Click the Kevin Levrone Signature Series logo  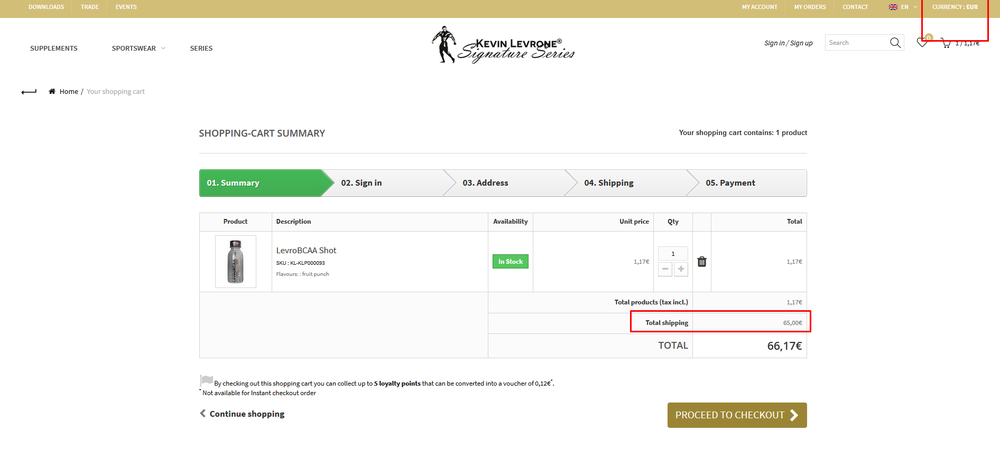pos(503,45)
